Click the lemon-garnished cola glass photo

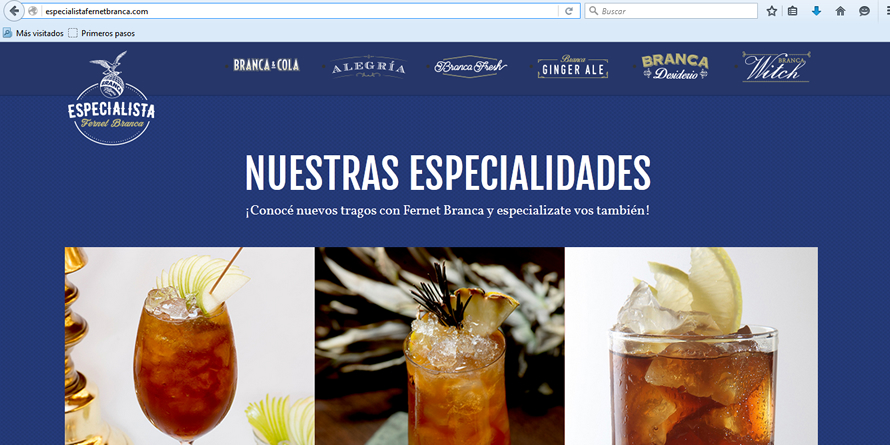(691, 346)
